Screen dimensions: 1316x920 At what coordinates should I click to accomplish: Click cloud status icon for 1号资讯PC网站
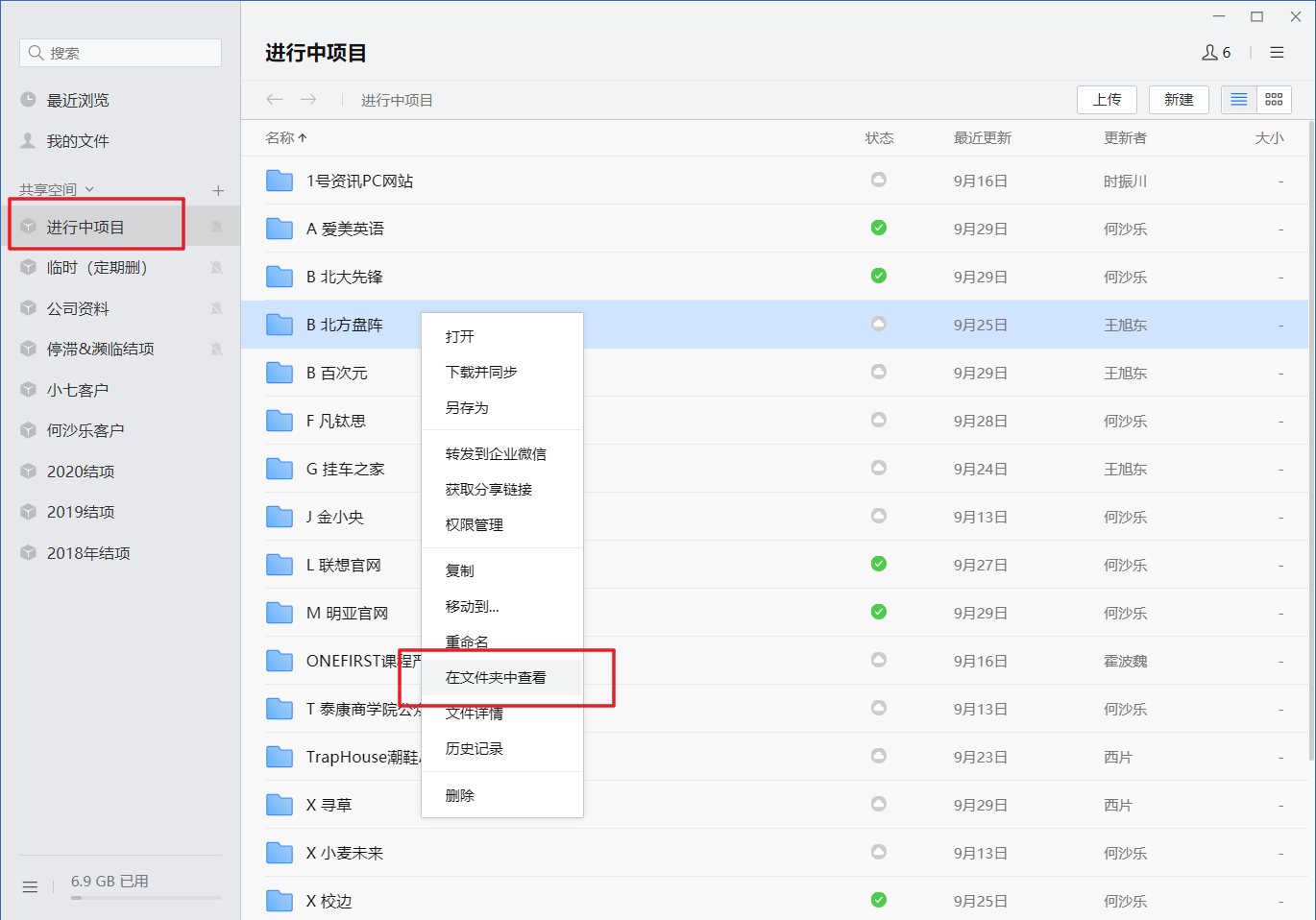[x=879, y=180]
